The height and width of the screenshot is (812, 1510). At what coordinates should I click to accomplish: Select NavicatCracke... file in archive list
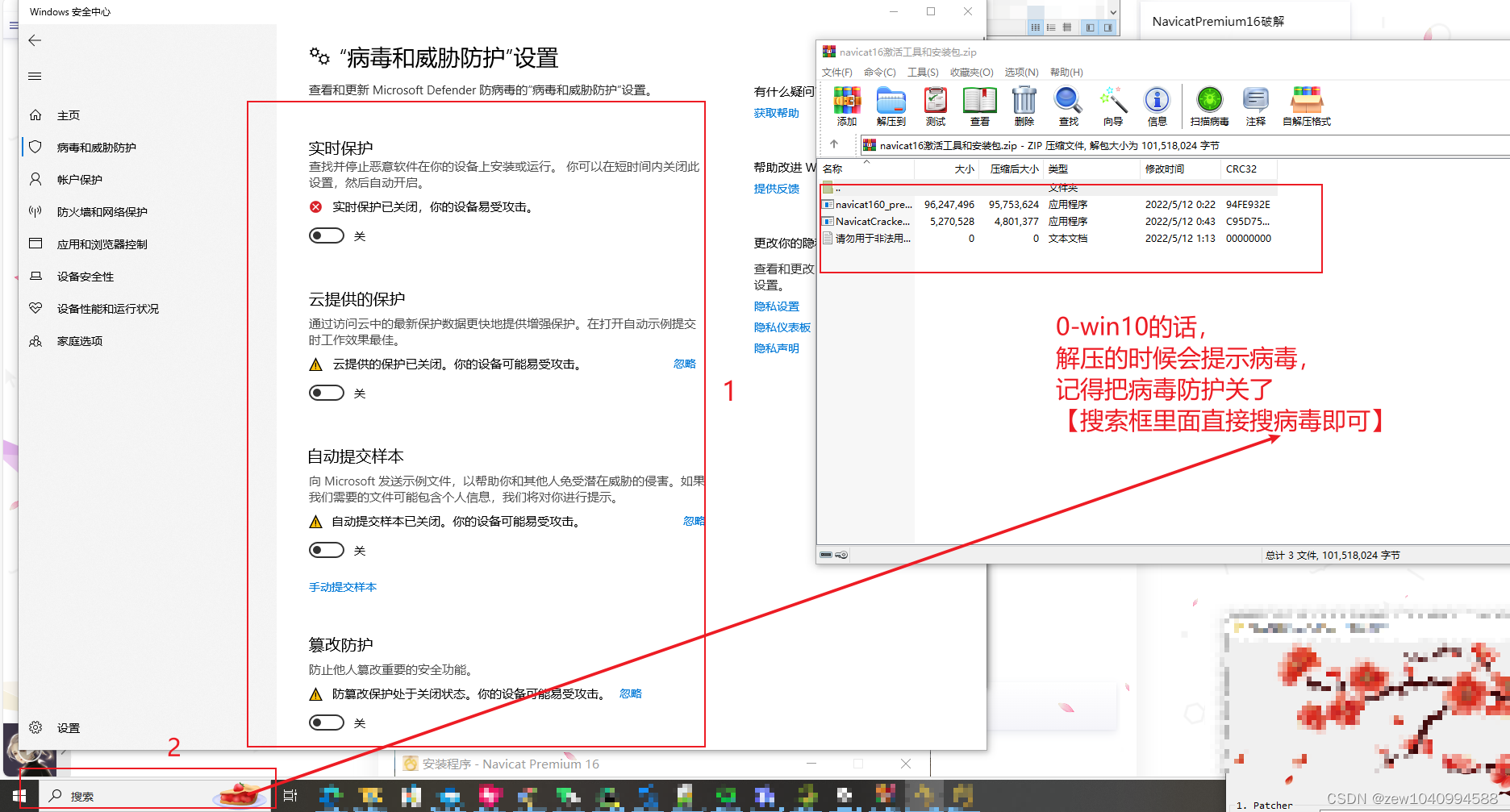click(1049, 221)
